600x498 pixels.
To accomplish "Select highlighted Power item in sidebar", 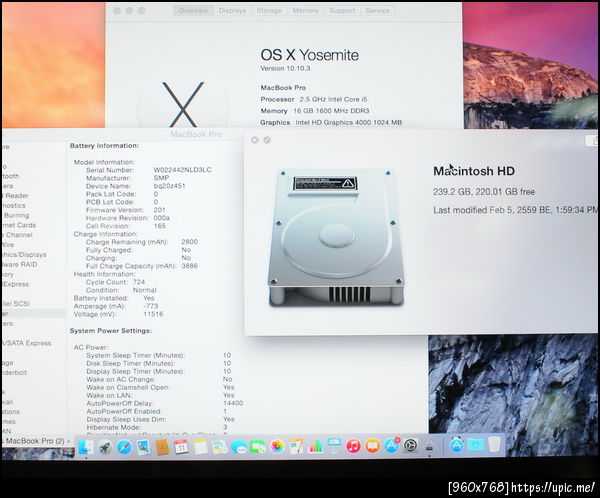I will point(33,313).
